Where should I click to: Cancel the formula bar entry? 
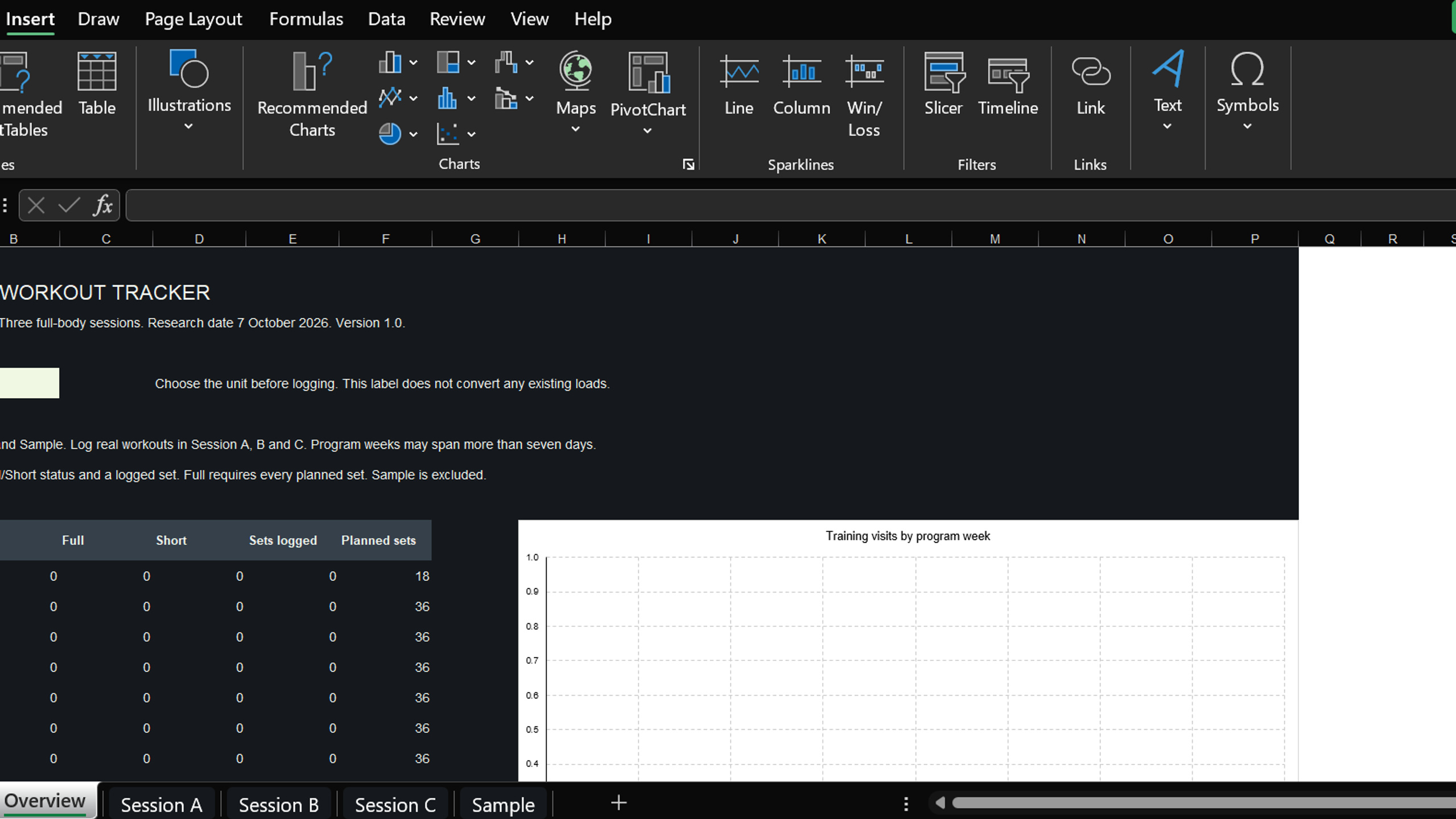(36, 205)
